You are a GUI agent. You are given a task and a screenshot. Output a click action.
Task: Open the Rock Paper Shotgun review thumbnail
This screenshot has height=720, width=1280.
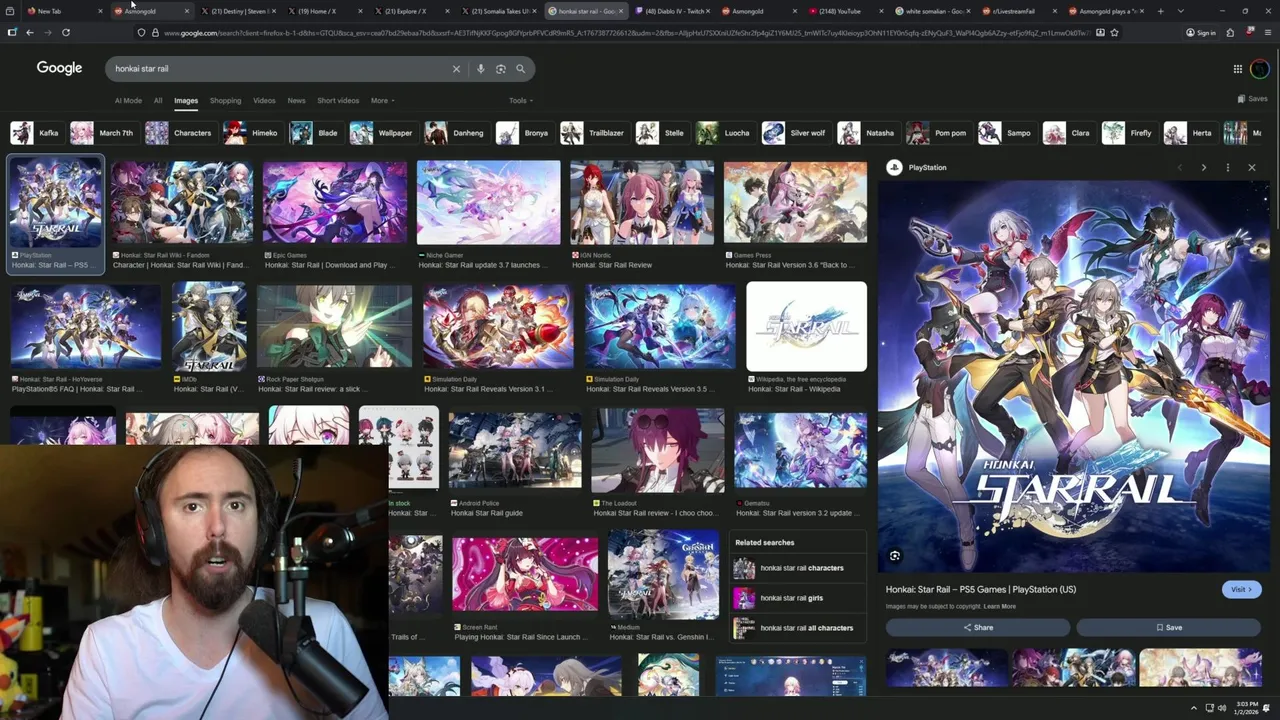[334, 327]
